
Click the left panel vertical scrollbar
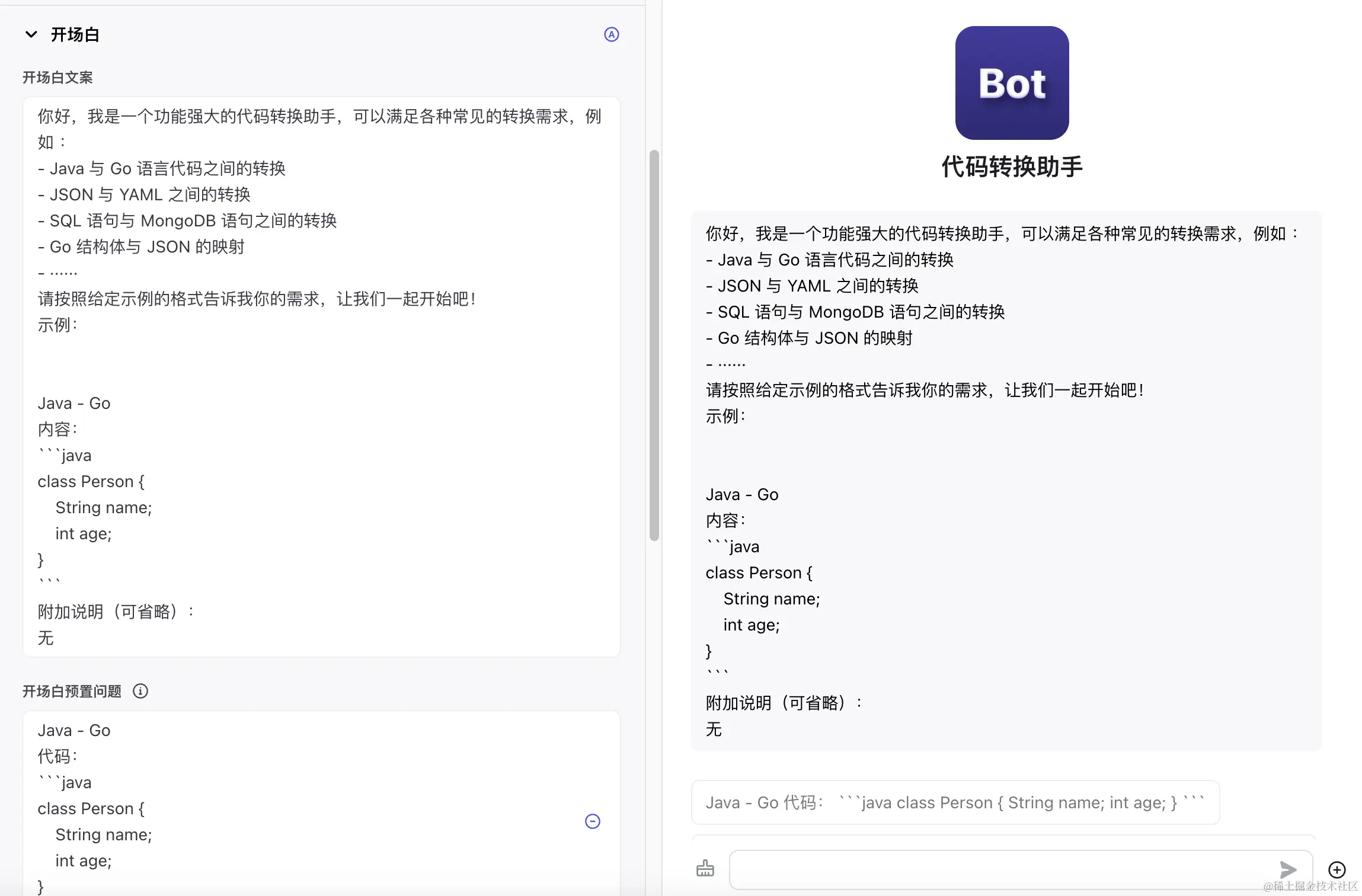pyautogui.click(x=654, y=344)
